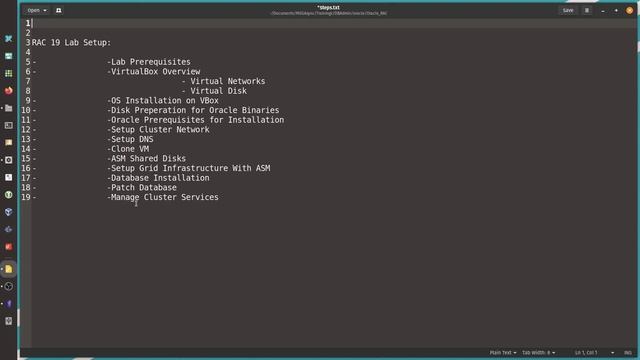Image resolution: width=640 pixels, height=360 pixels.
Task: Place cursor on 'RAC 19 Lab Setup:' line
Action: pos(71,42)
